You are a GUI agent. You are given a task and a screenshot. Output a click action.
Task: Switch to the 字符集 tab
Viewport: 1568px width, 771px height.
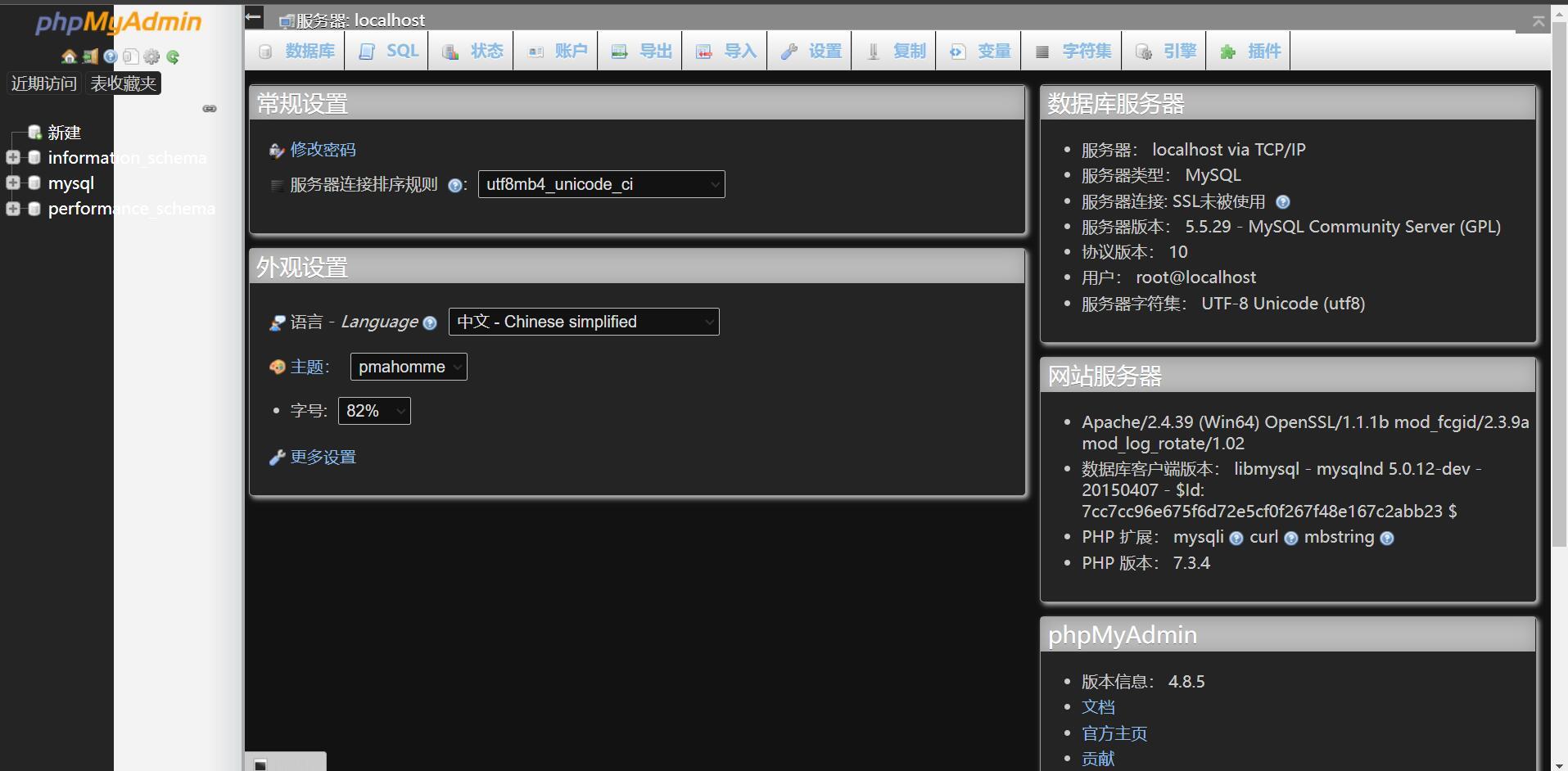pyautogui.click(x=1073, y=51)
